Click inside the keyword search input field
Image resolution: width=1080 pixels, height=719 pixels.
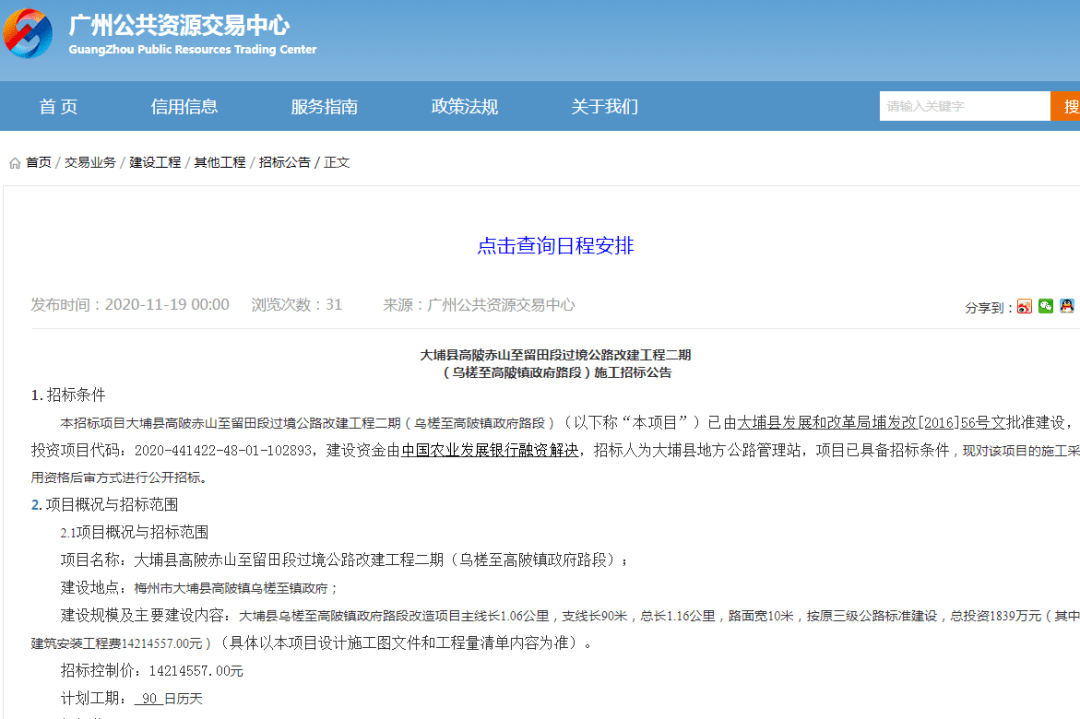click(x=960, y=105)
